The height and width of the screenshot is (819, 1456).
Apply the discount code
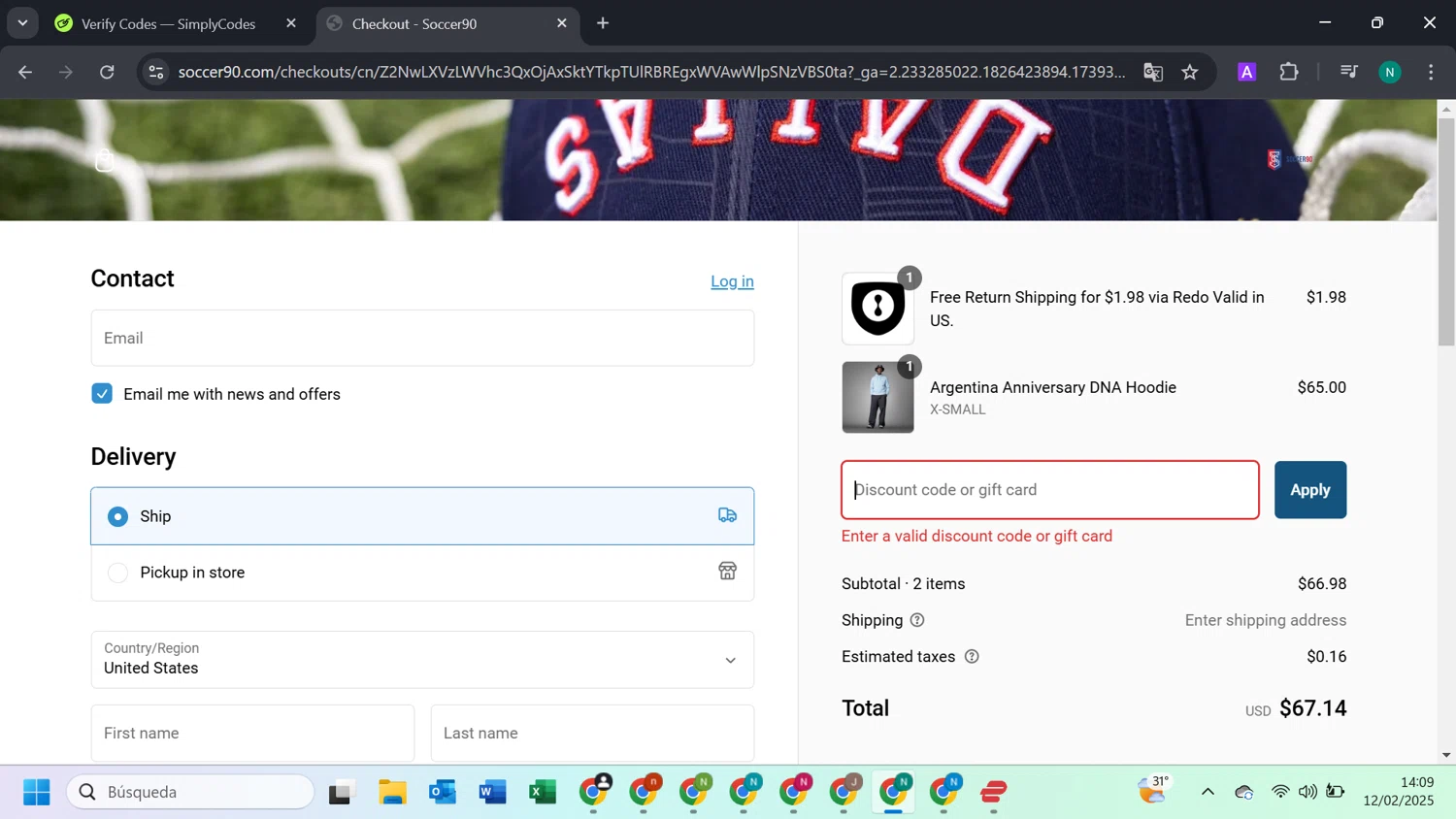(1310, 490)
